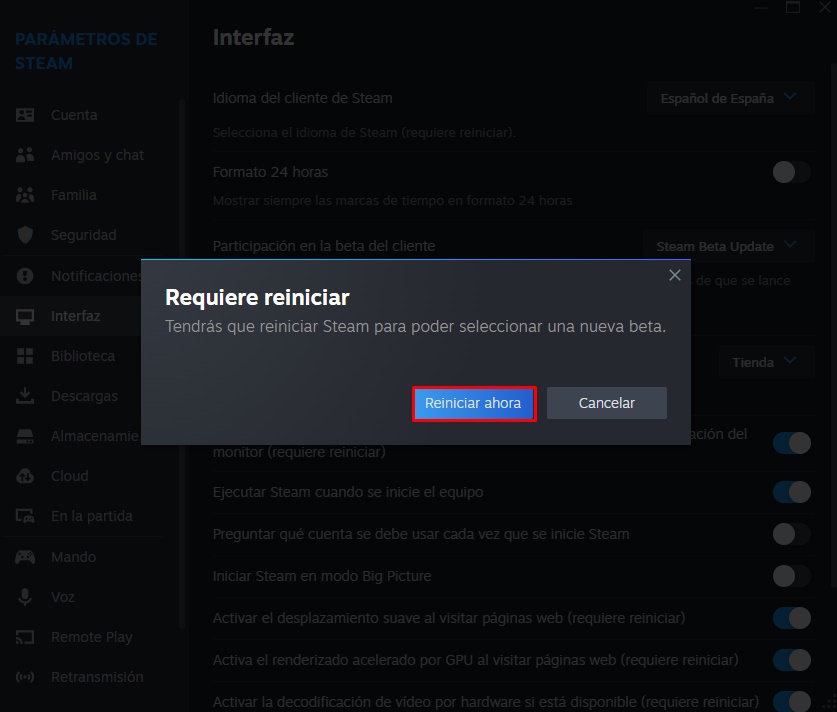Screen dimensions: 837x712
Task: Click the Remote Play cast icon
Action: tap(25, 637)
